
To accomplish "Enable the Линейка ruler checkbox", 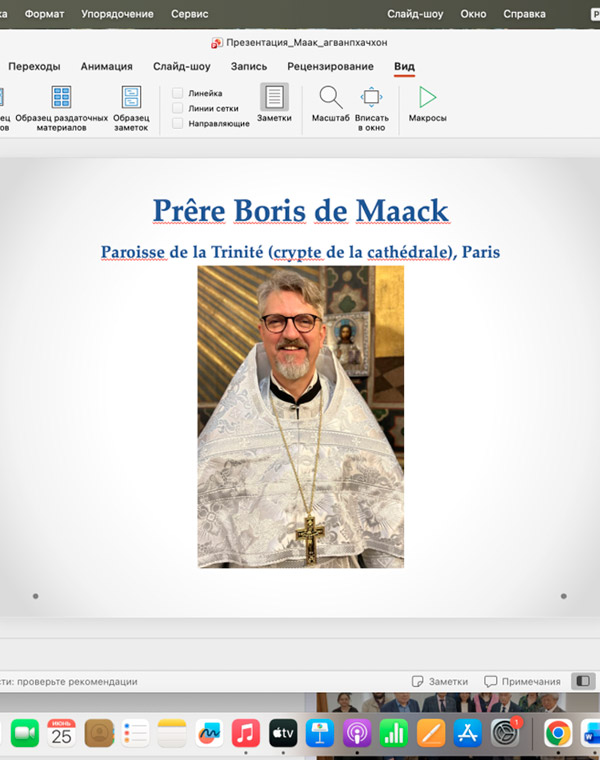I will coord(178,93).
